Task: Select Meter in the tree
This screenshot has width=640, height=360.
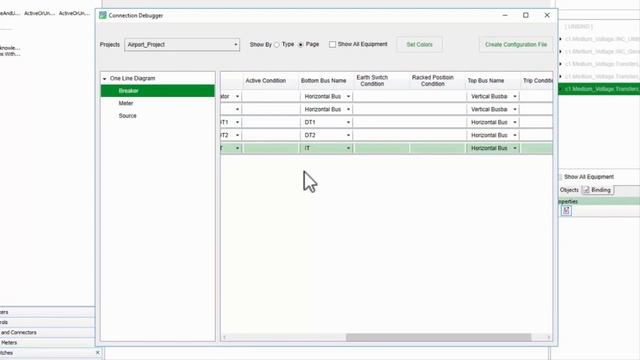Action: [126, 103]
